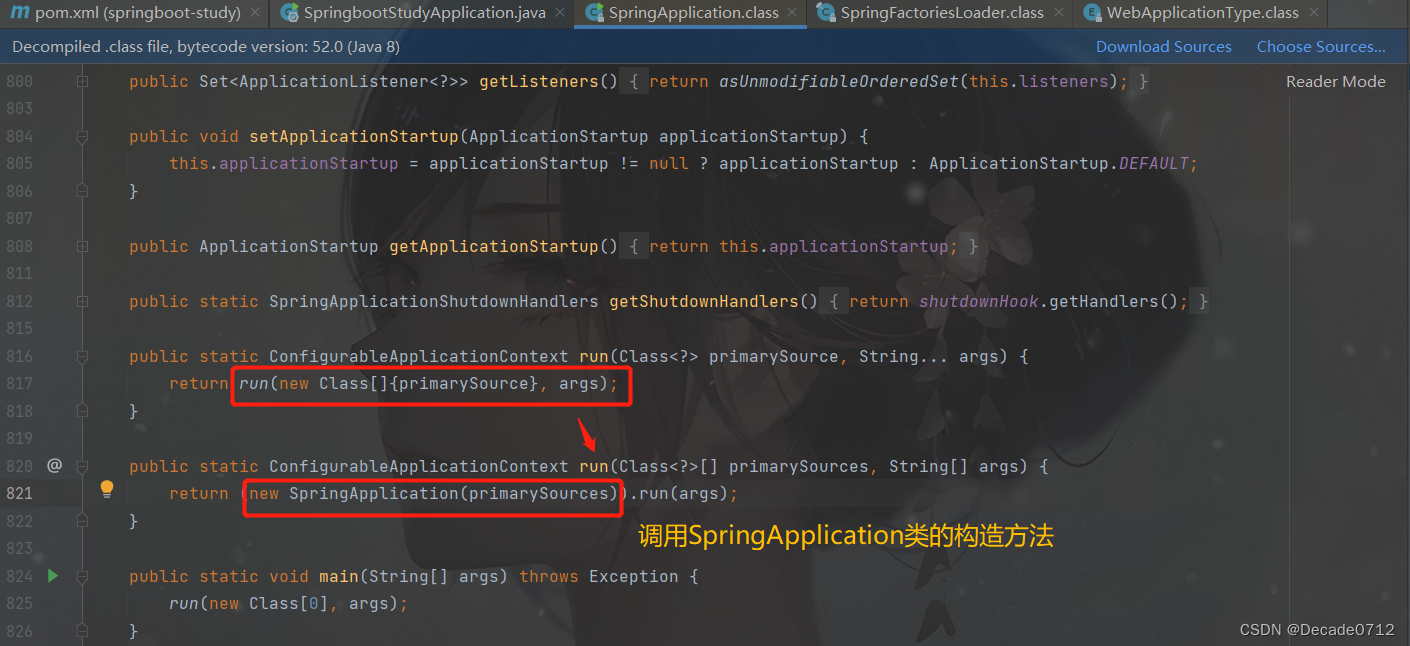Screen dimensions: 1410x646
Task: Toggle Reader Mode in the editor
Action: pos(1336,81)
